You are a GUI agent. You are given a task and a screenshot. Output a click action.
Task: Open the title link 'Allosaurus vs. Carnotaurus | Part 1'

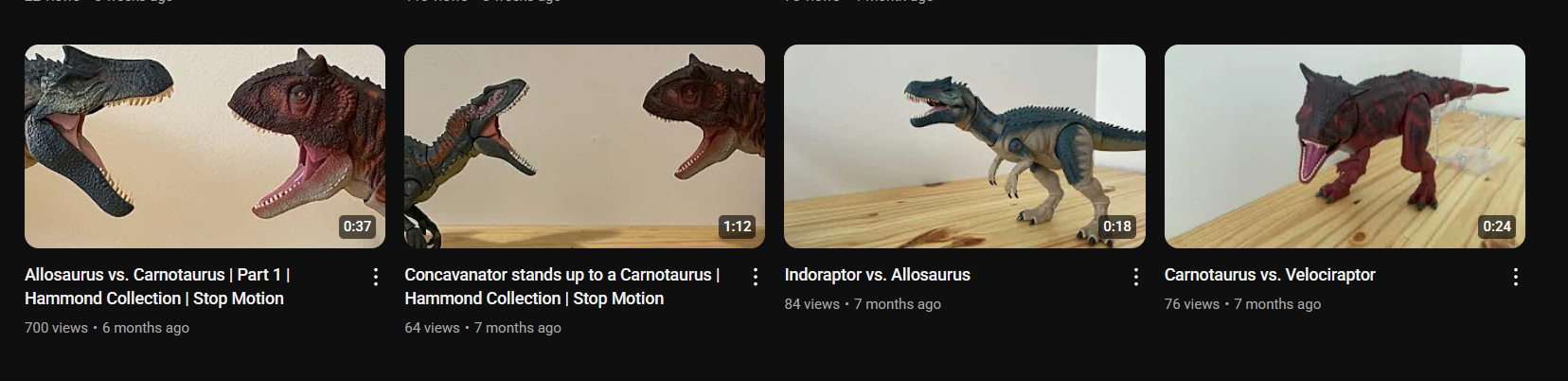157,286
